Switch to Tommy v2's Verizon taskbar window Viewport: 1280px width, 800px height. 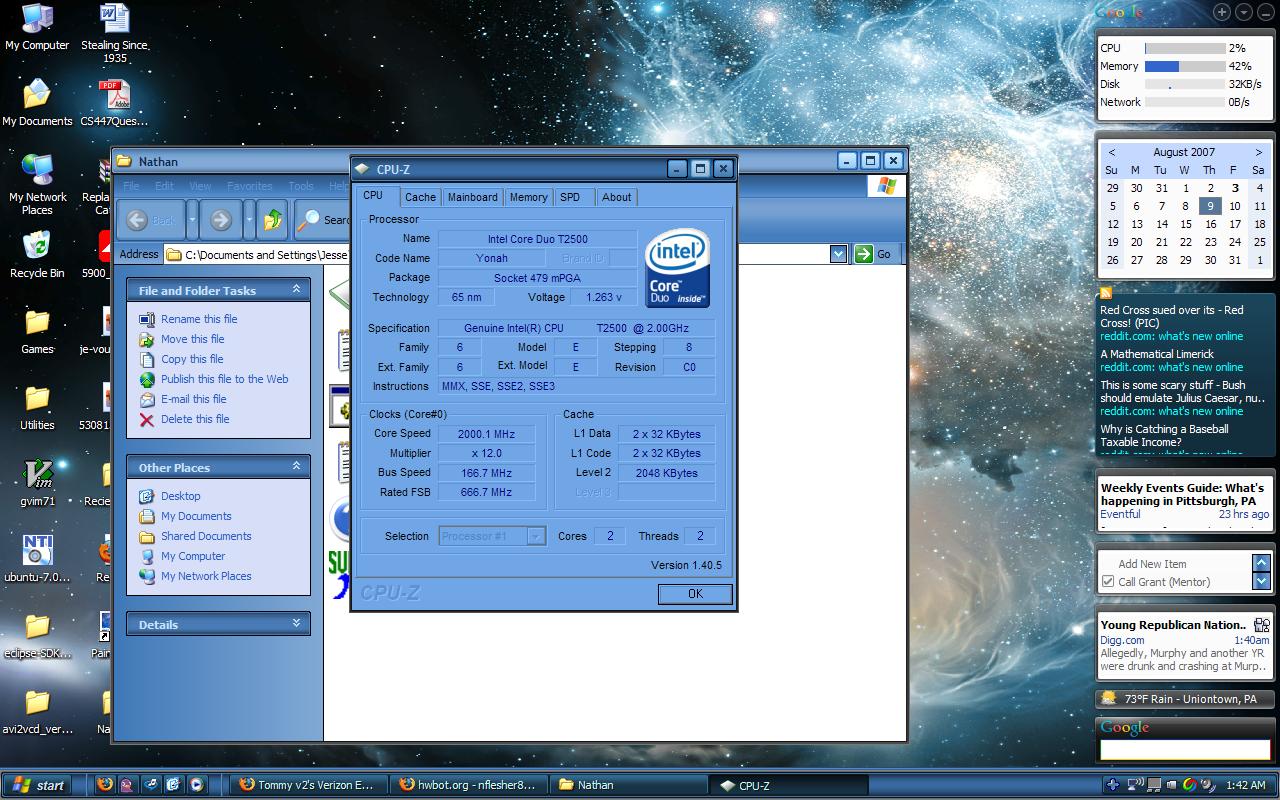[x=311, y=785]
